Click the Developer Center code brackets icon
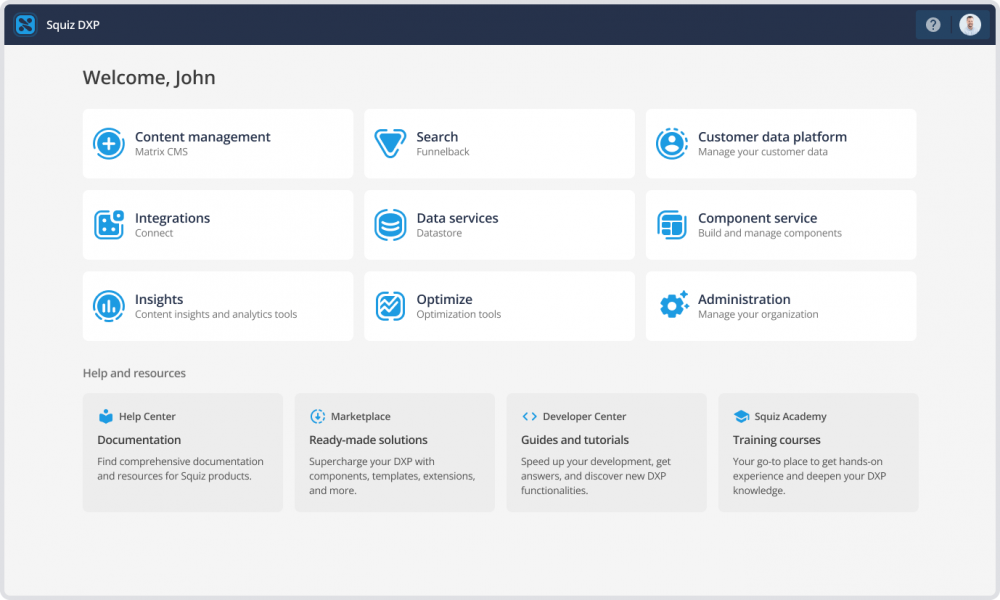This screenshot has width=1000, height=600. [530, 416]
